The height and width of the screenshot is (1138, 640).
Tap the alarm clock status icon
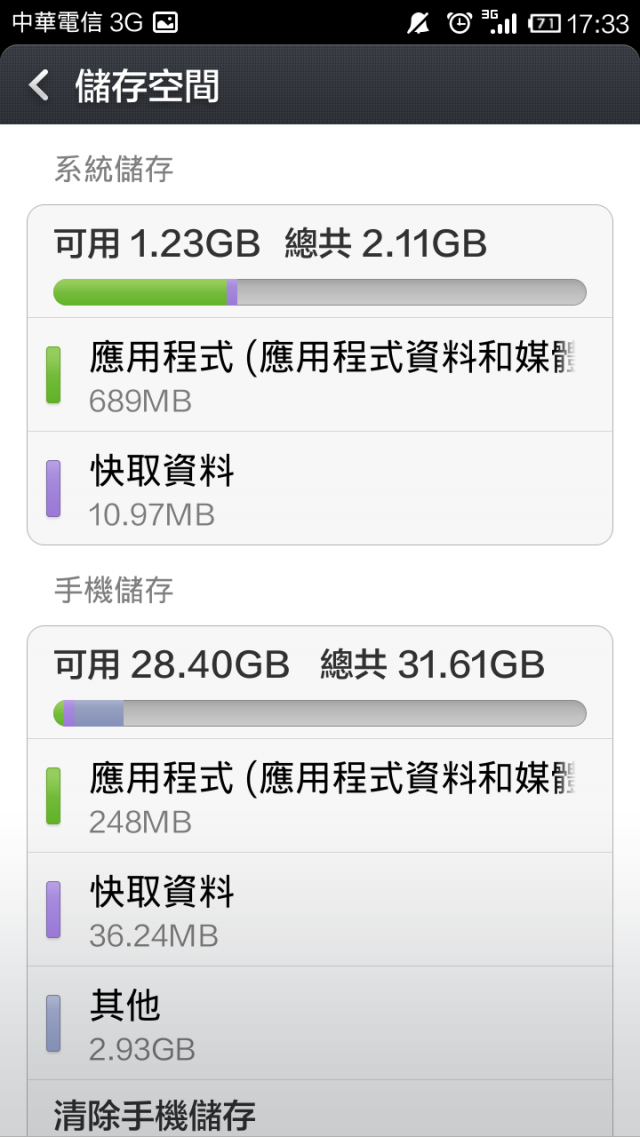(459, 23)
